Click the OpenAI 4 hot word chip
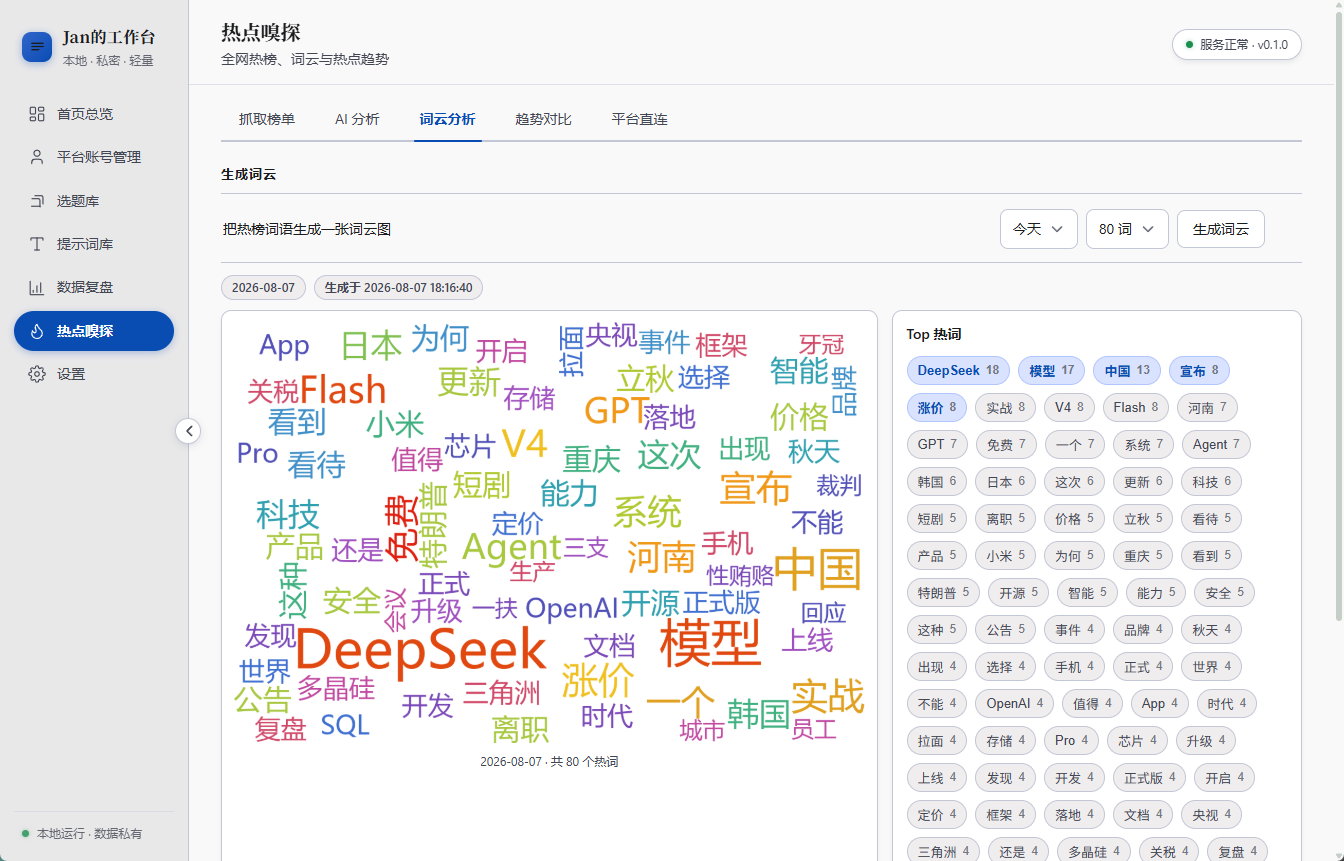 click(1014, 704)
